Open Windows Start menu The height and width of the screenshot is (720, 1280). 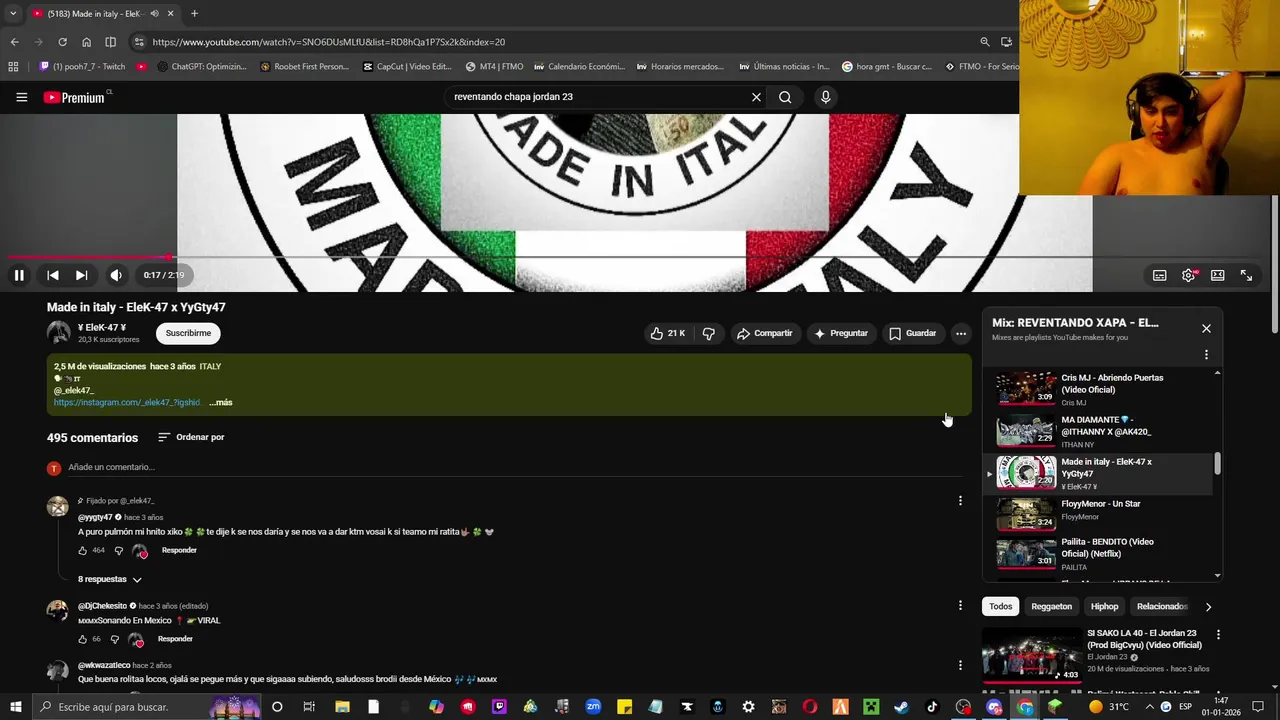tap(14, 707)
